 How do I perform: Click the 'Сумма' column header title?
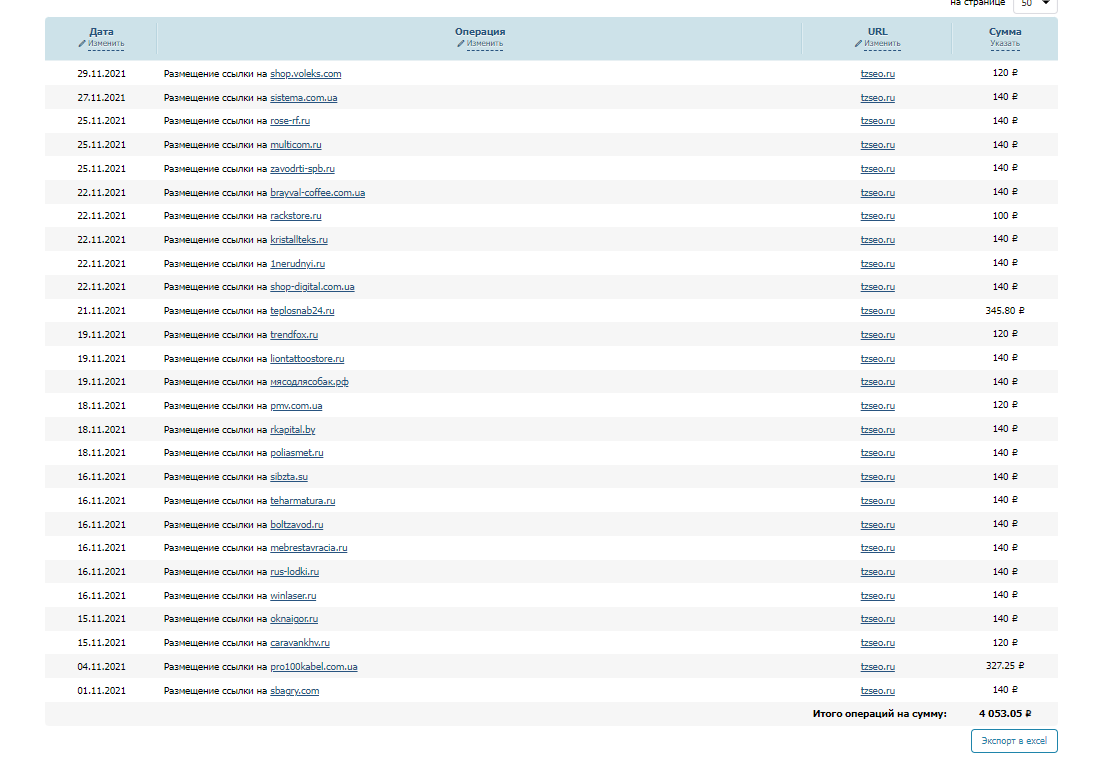click(1005, 32)
